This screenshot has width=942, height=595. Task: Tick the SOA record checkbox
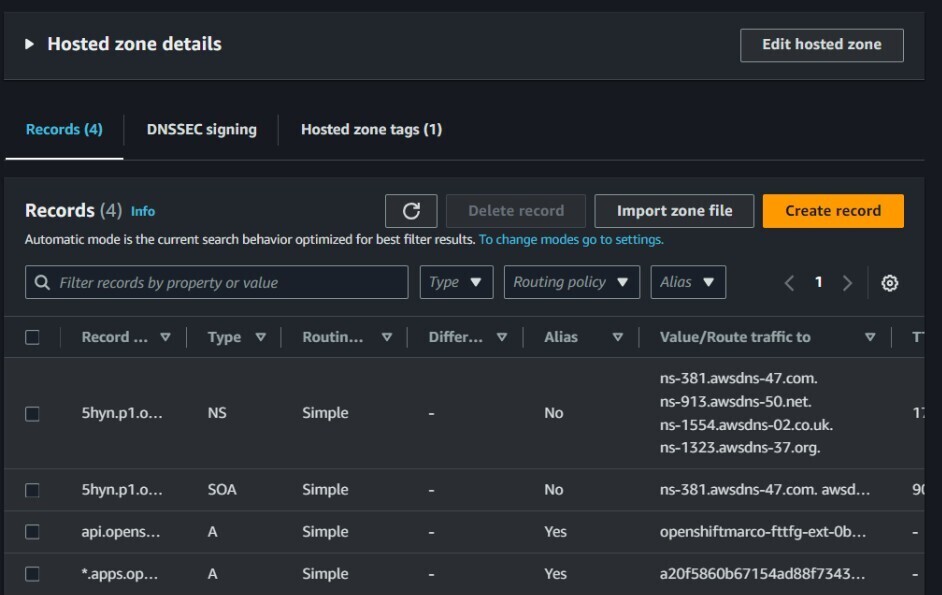[32, 490]
